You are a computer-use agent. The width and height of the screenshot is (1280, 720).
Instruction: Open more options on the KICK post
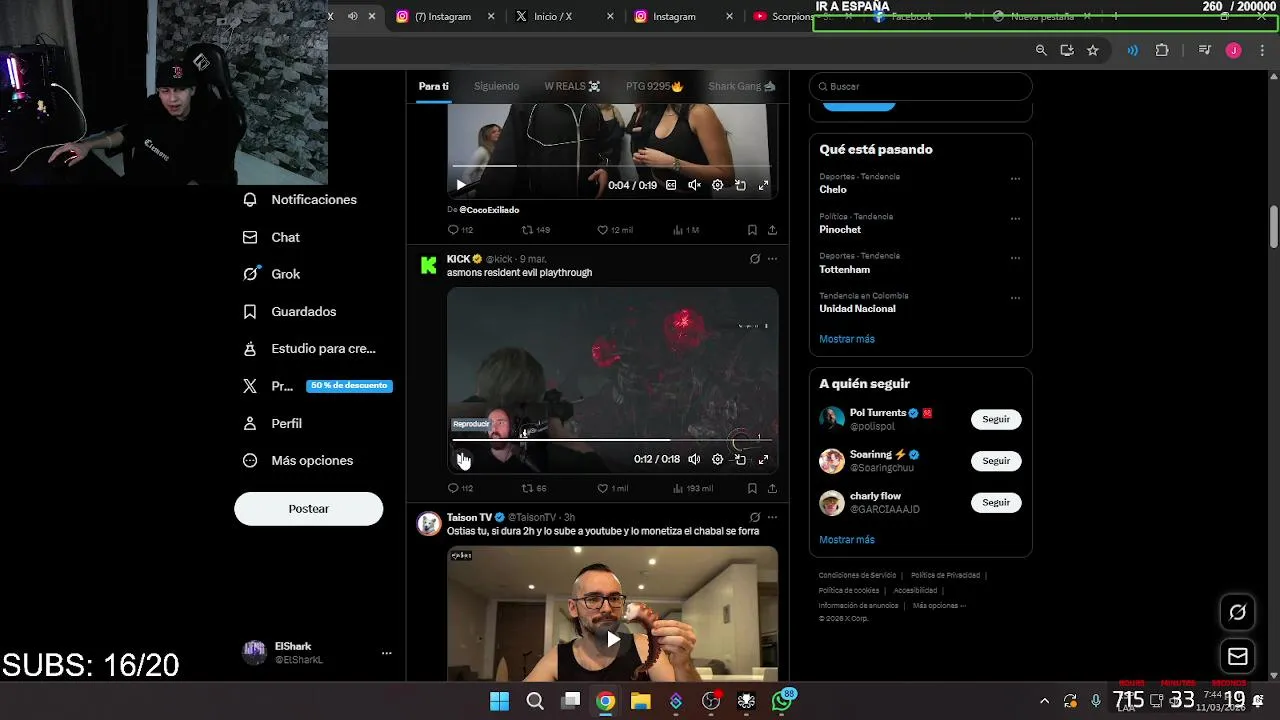[772, 259]
